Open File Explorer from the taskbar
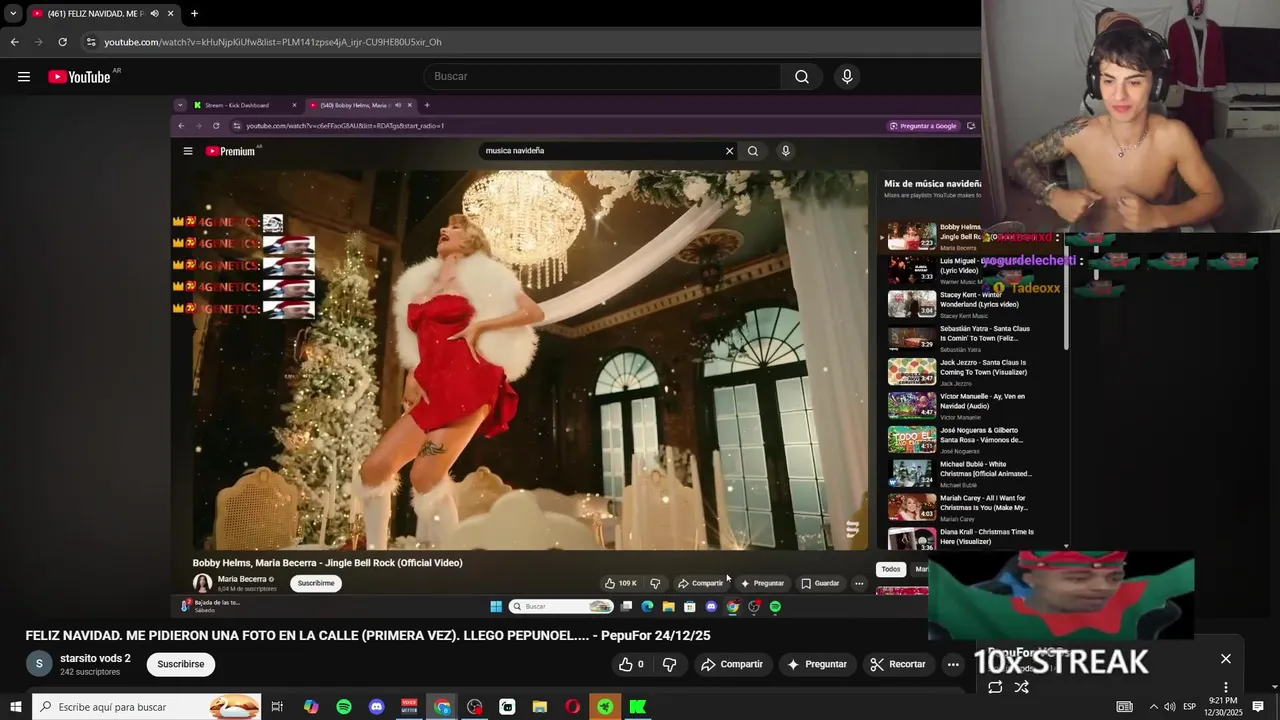1280x720 pixels. [x=540, y=707]
